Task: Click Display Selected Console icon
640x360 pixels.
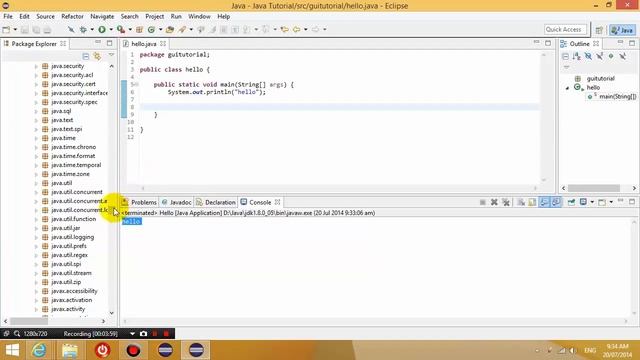Action: coord(583,202)
